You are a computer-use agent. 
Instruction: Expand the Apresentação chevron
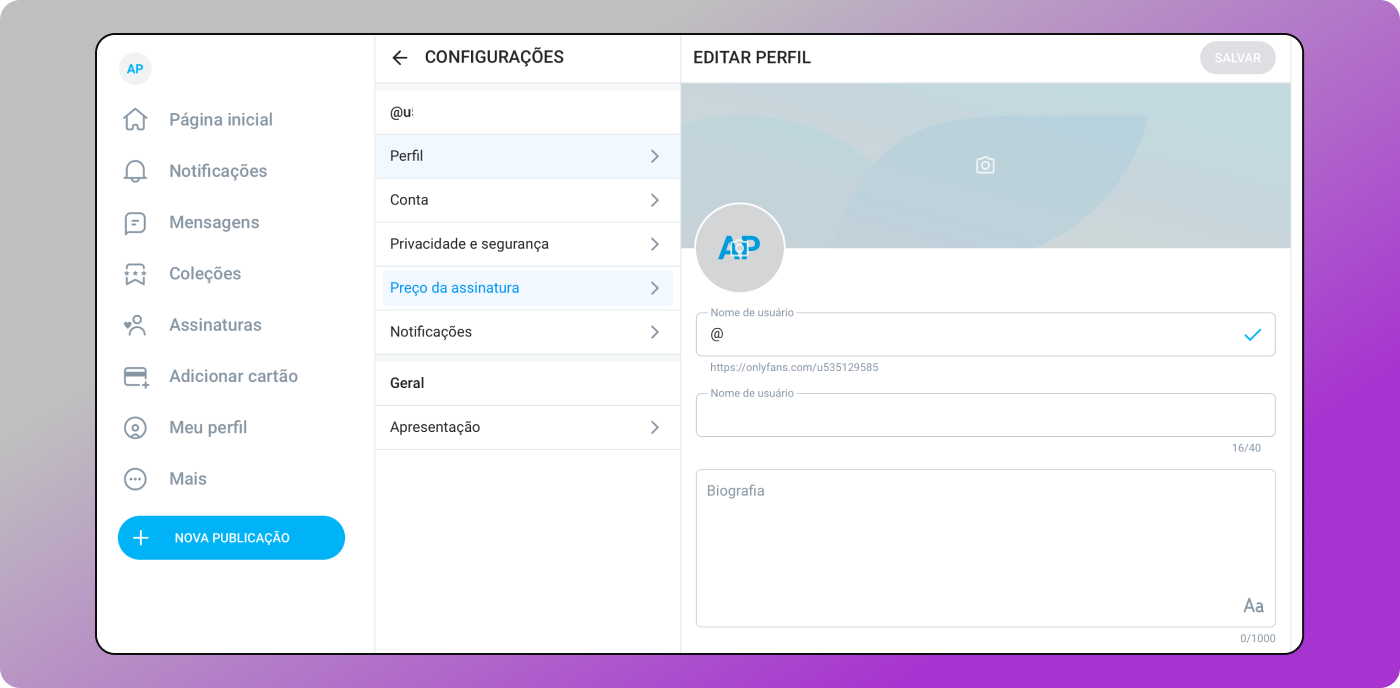point(655,427)
